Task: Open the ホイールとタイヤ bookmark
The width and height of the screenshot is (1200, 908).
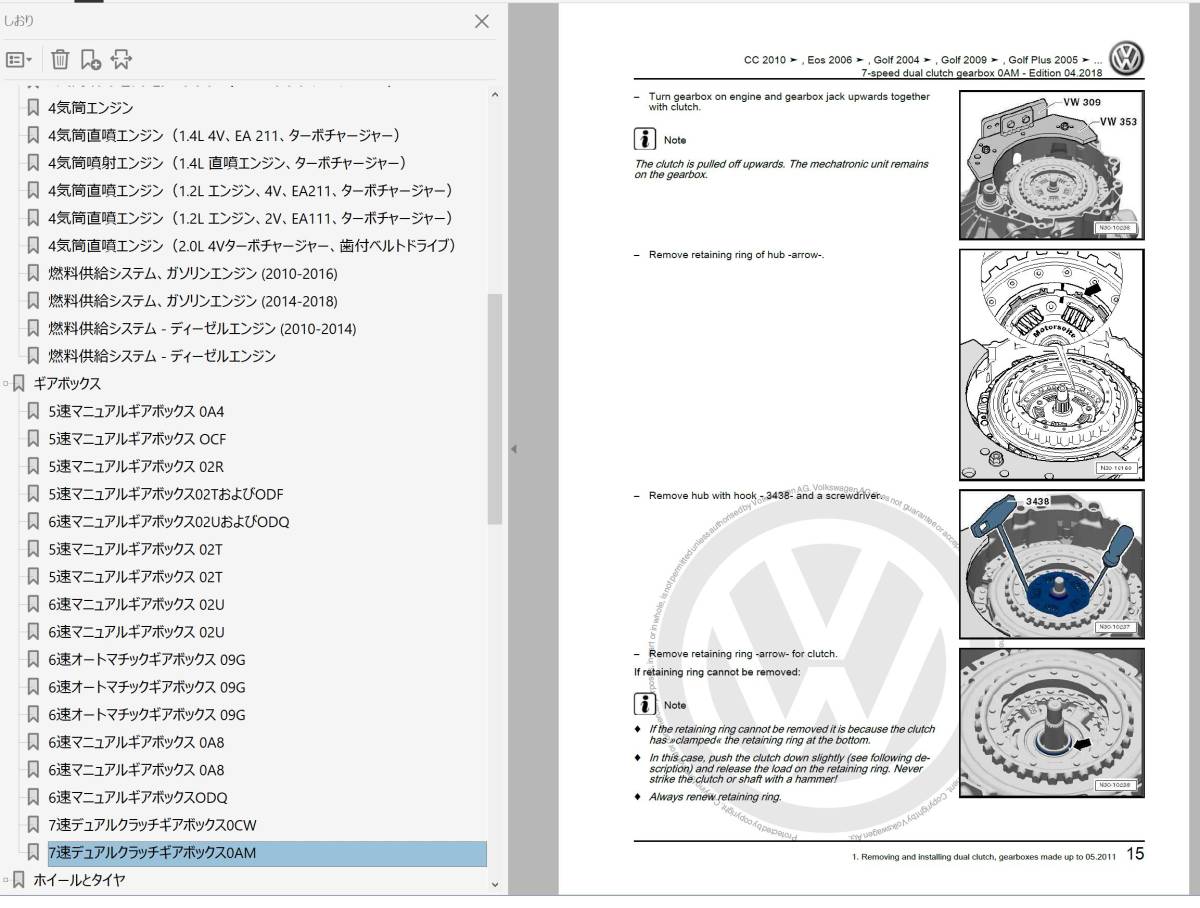Action: pos(80,881)
